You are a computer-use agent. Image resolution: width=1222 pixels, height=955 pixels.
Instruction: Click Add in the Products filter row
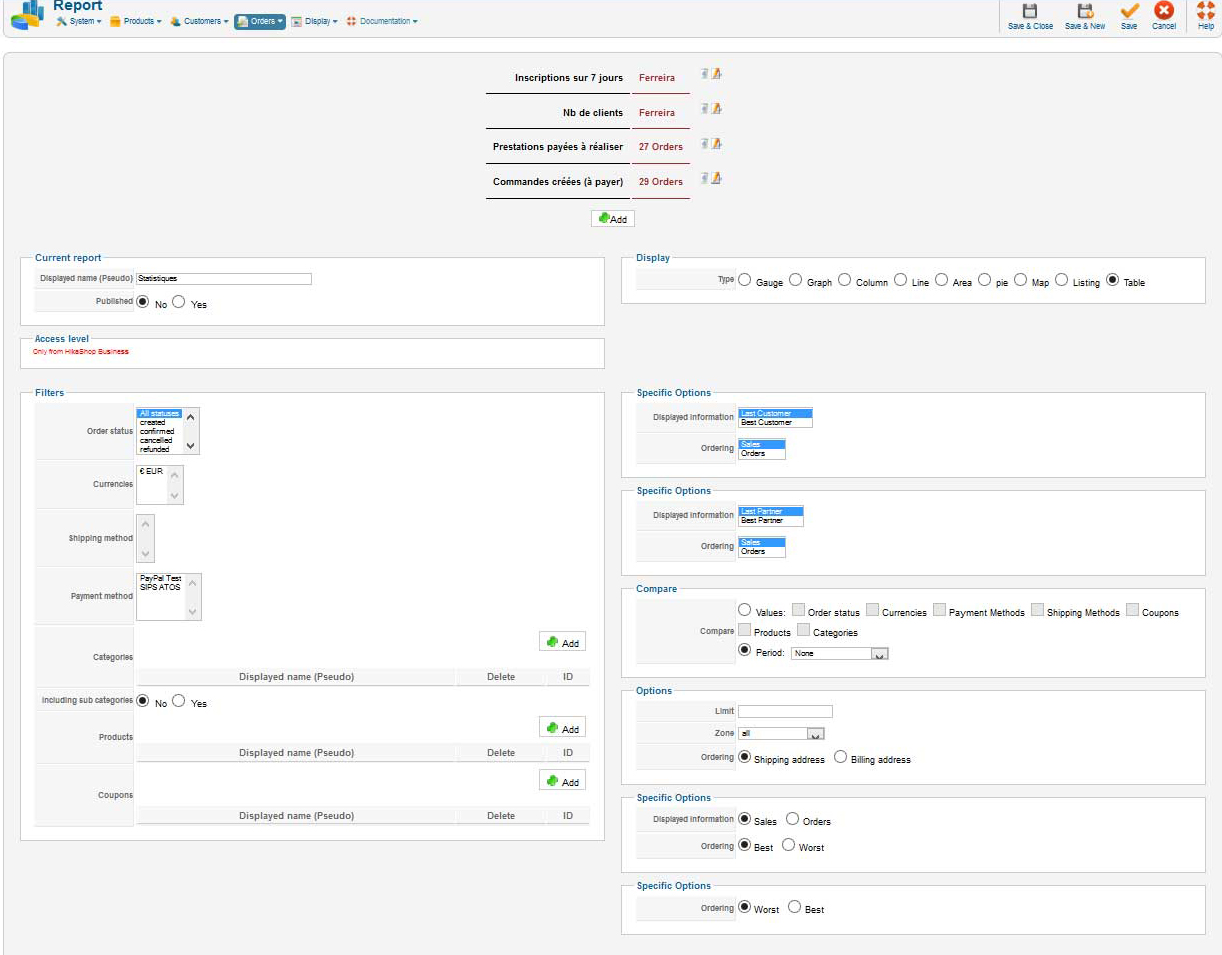(x=562, y=728)
